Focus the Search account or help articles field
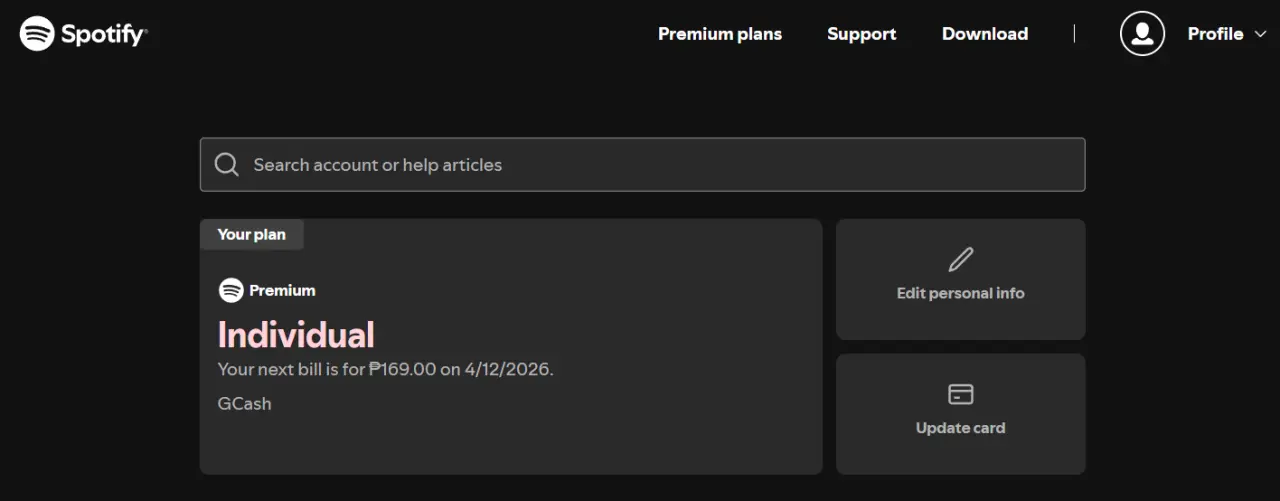 pos(642,164)
